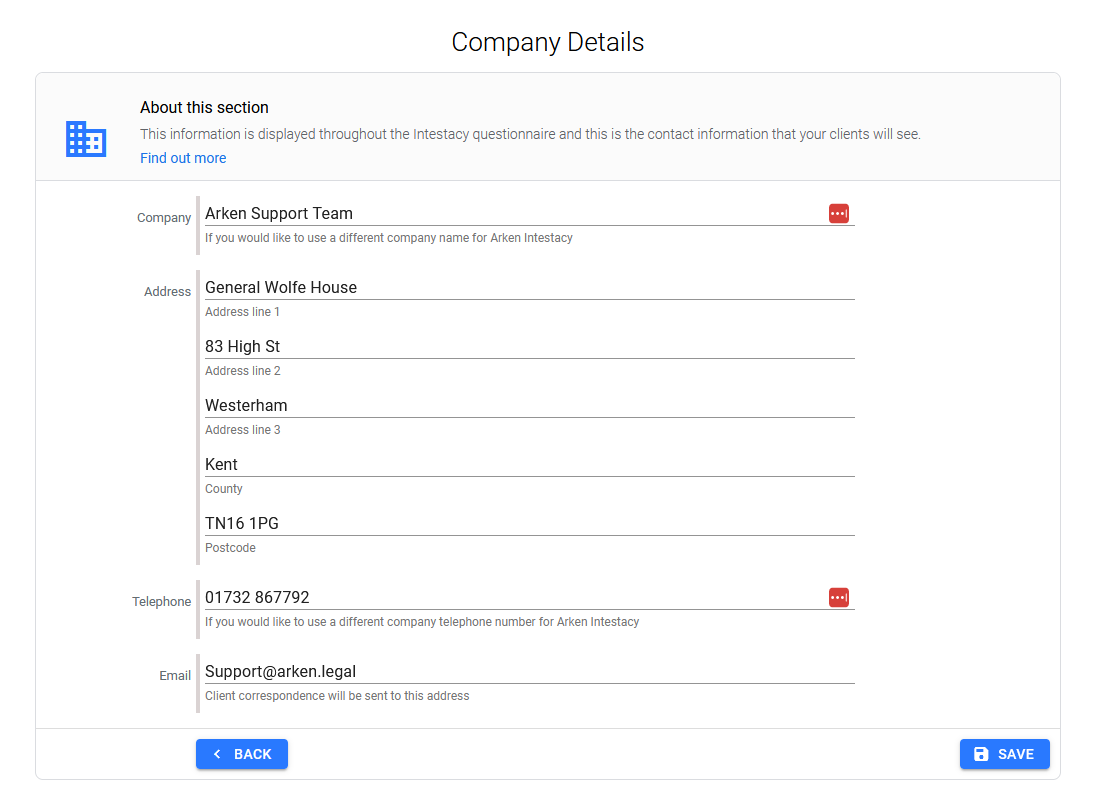Click the Email address input field
The height and width of the screenshot is (810, 1105).
(529, 671)
